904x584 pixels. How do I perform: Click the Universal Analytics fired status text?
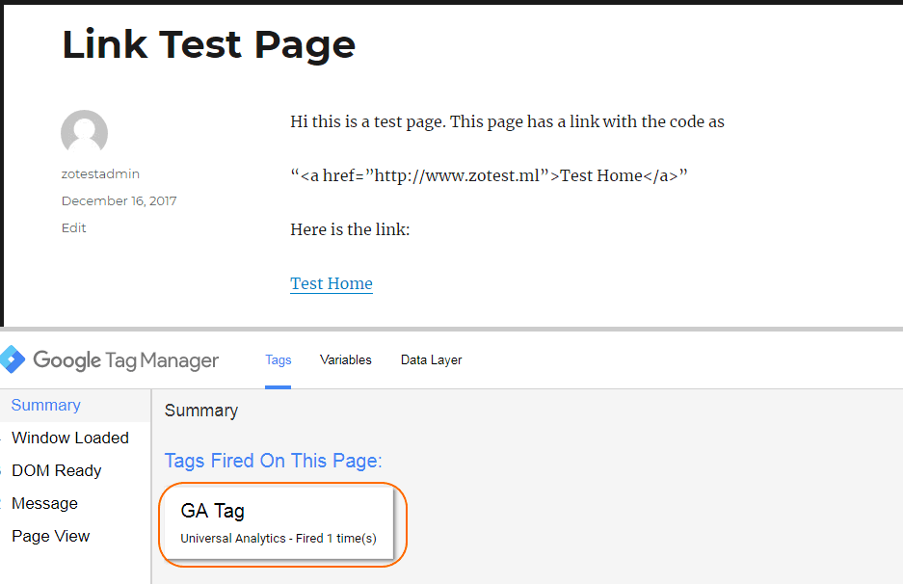click(x=278, y=539)
